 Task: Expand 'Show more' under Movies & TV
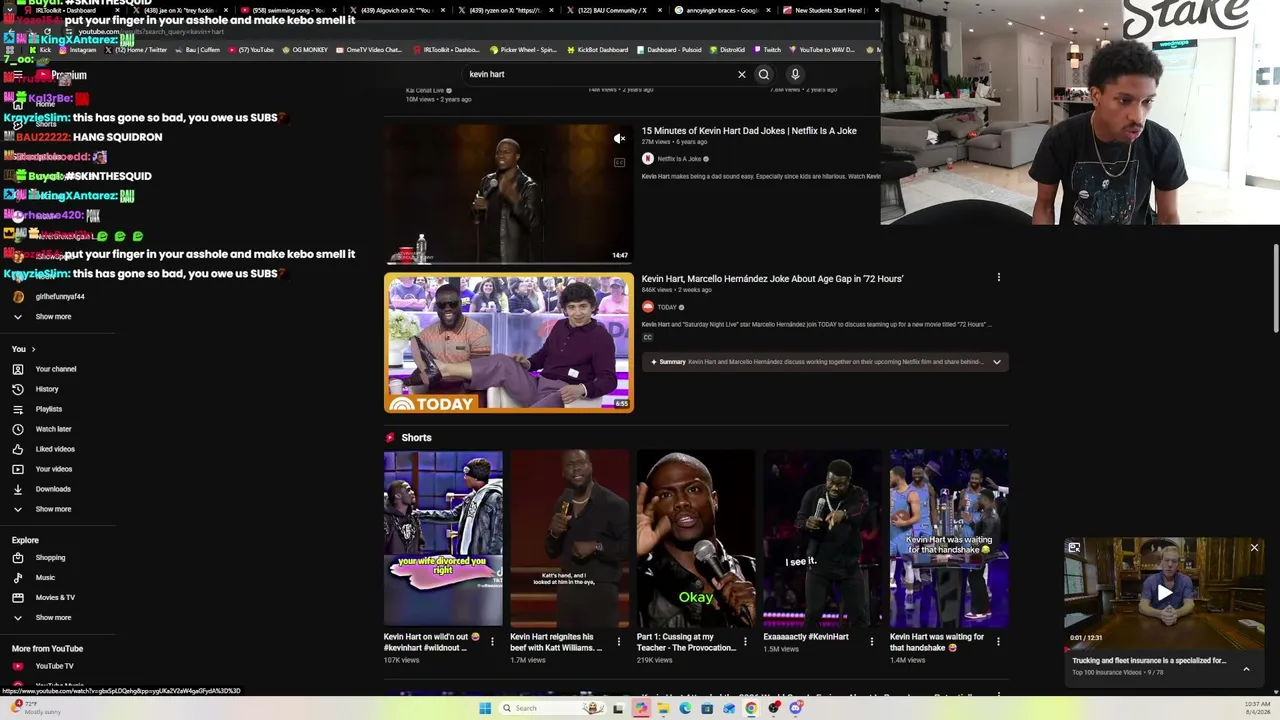click(53, 618)
